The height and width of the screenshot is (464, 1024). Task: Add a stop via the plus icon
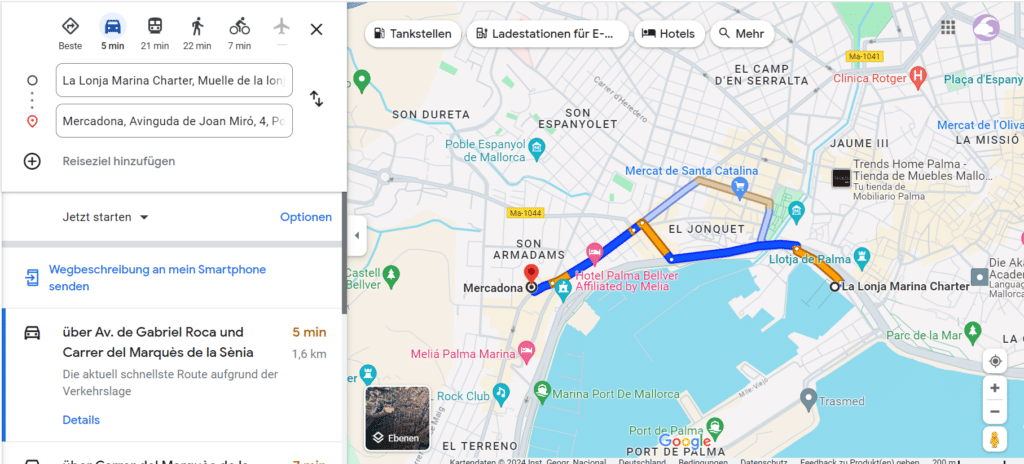coord(32,161)
